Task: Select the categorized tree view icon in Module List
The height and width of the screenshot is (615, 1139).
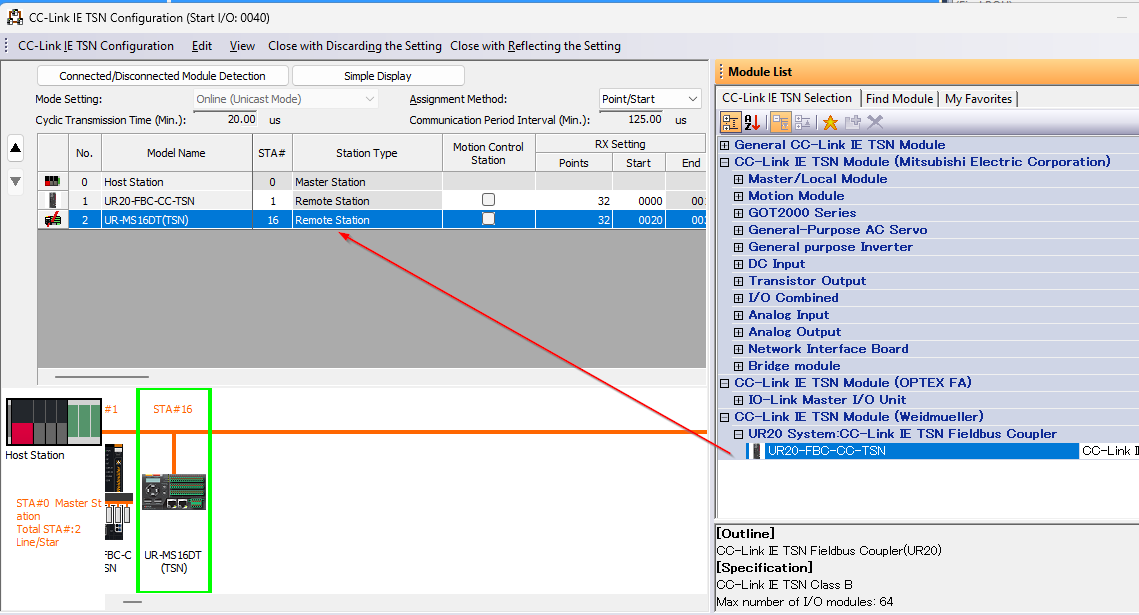Action: coord(730,122)
